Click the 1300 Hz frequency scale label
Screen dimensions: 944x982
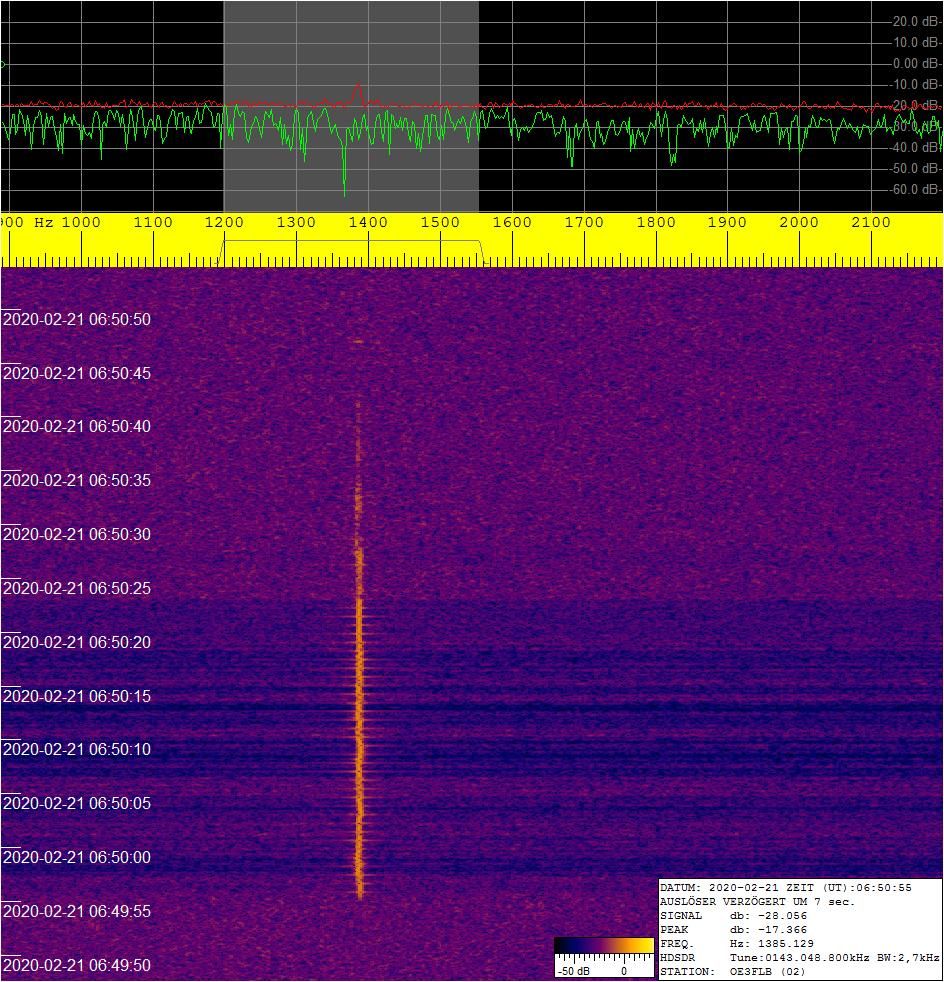point(296,222)
